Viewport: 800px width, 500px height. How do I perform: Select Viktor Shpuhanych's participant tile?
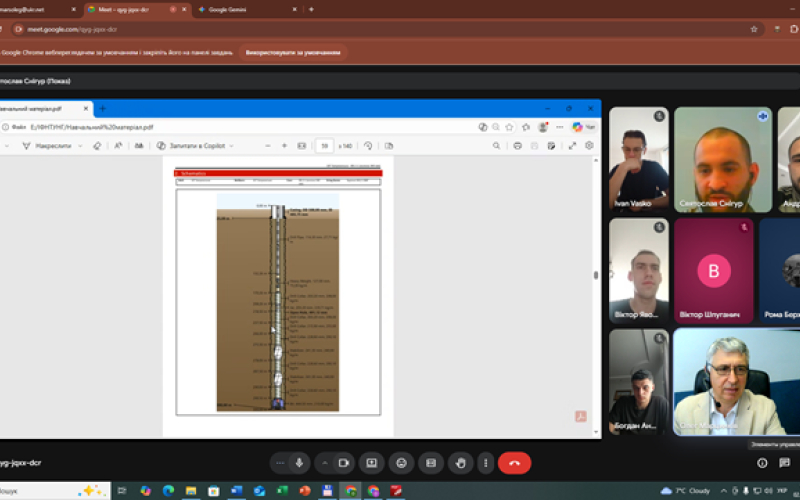coord(712,270)
